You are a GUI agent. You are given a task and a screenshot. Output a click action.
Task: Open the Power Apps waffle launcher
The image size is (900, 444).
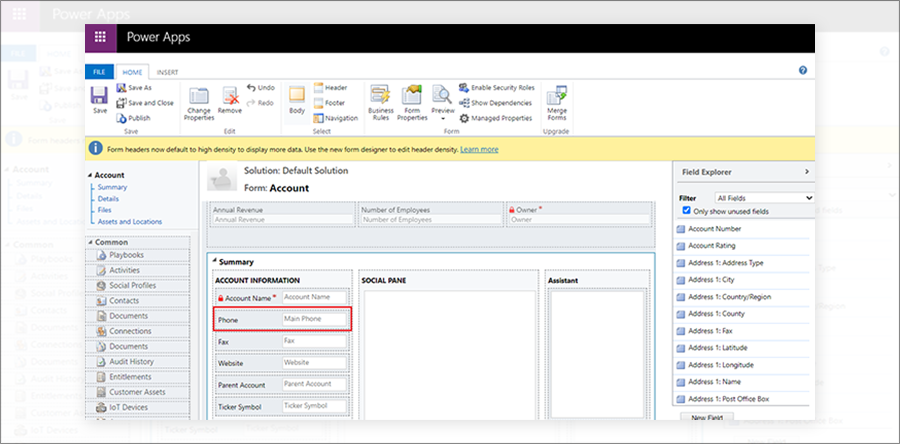[100, 38]
